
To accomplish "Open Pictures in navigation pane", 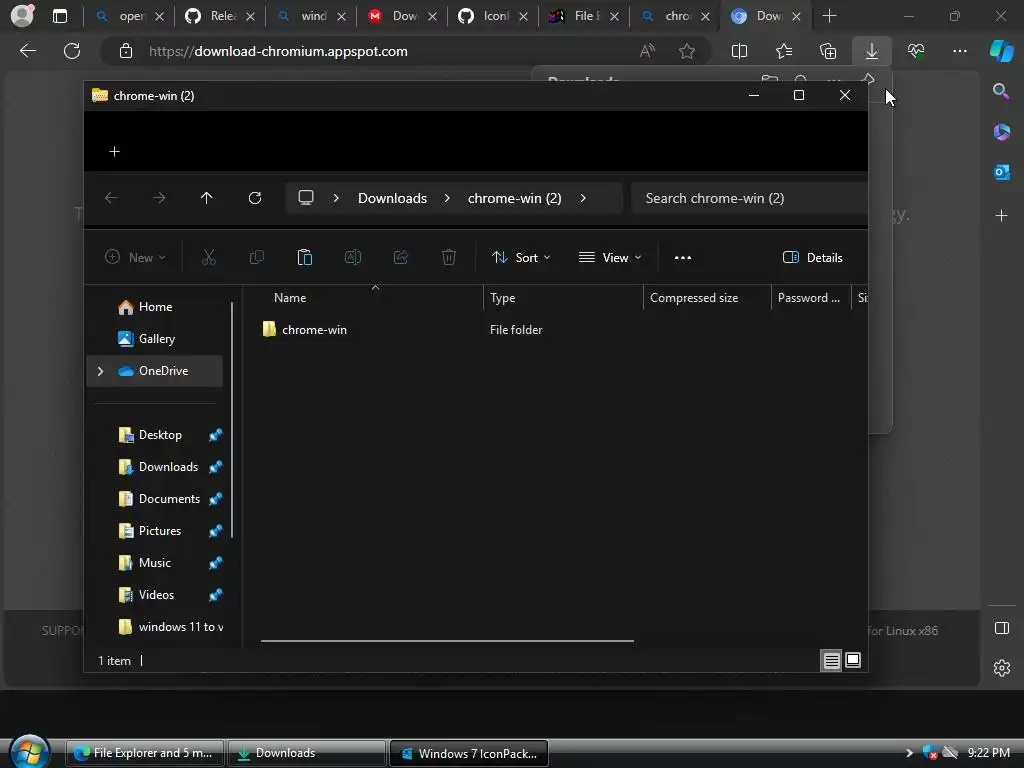I will (x=159, y=531).
